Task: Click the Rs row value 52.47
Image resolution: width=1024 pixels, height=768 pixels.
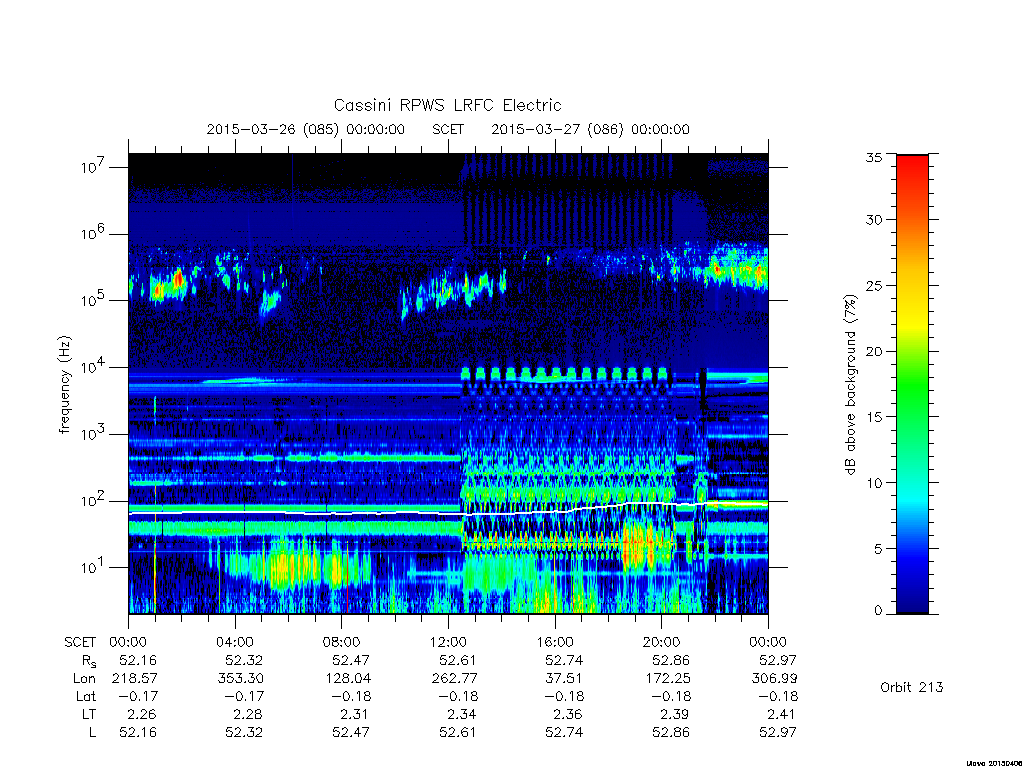Action: [x=351, y=660]
